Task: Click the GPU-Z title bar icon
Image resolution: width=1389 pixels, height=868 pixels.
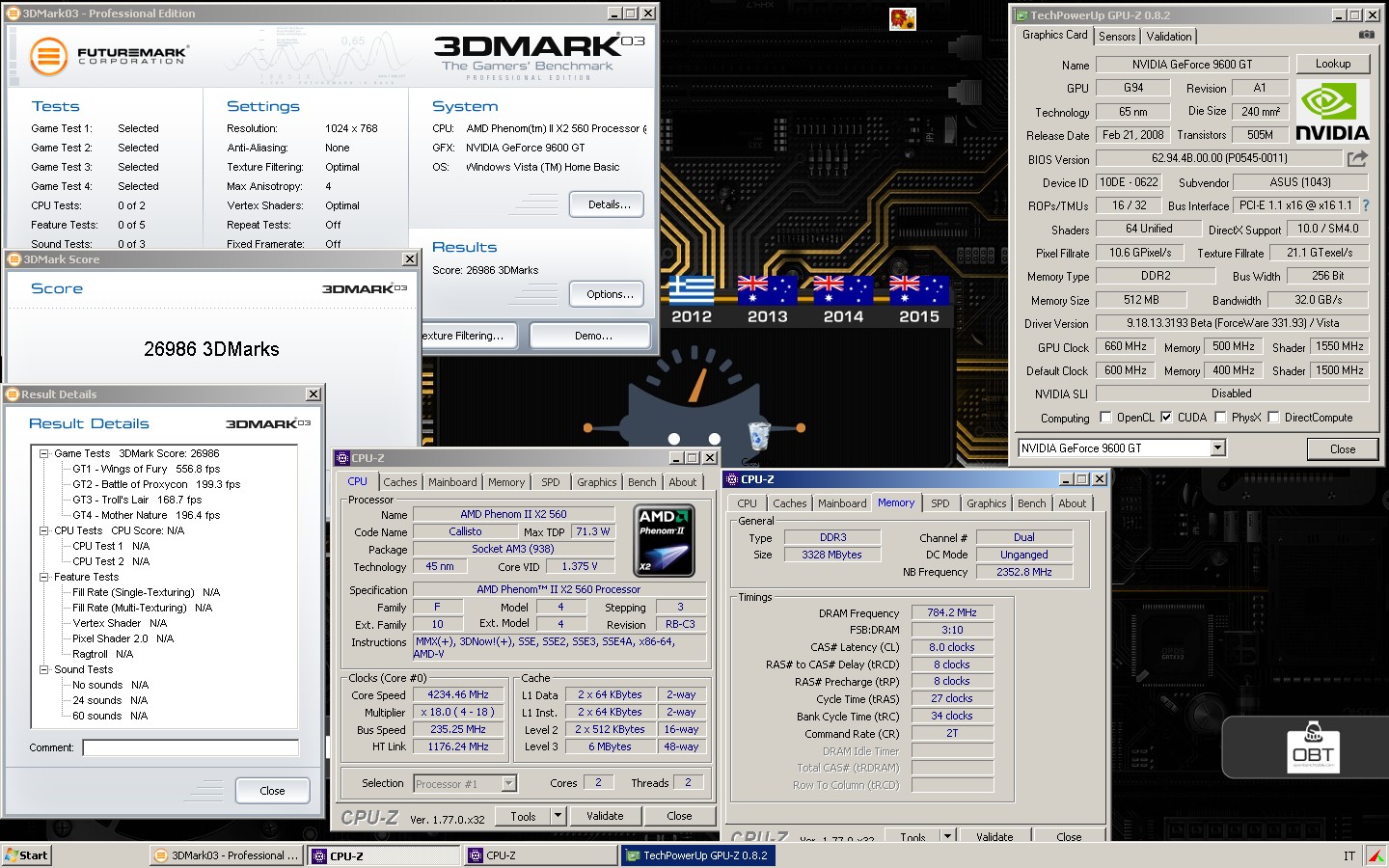Action: pos(1021,14)
